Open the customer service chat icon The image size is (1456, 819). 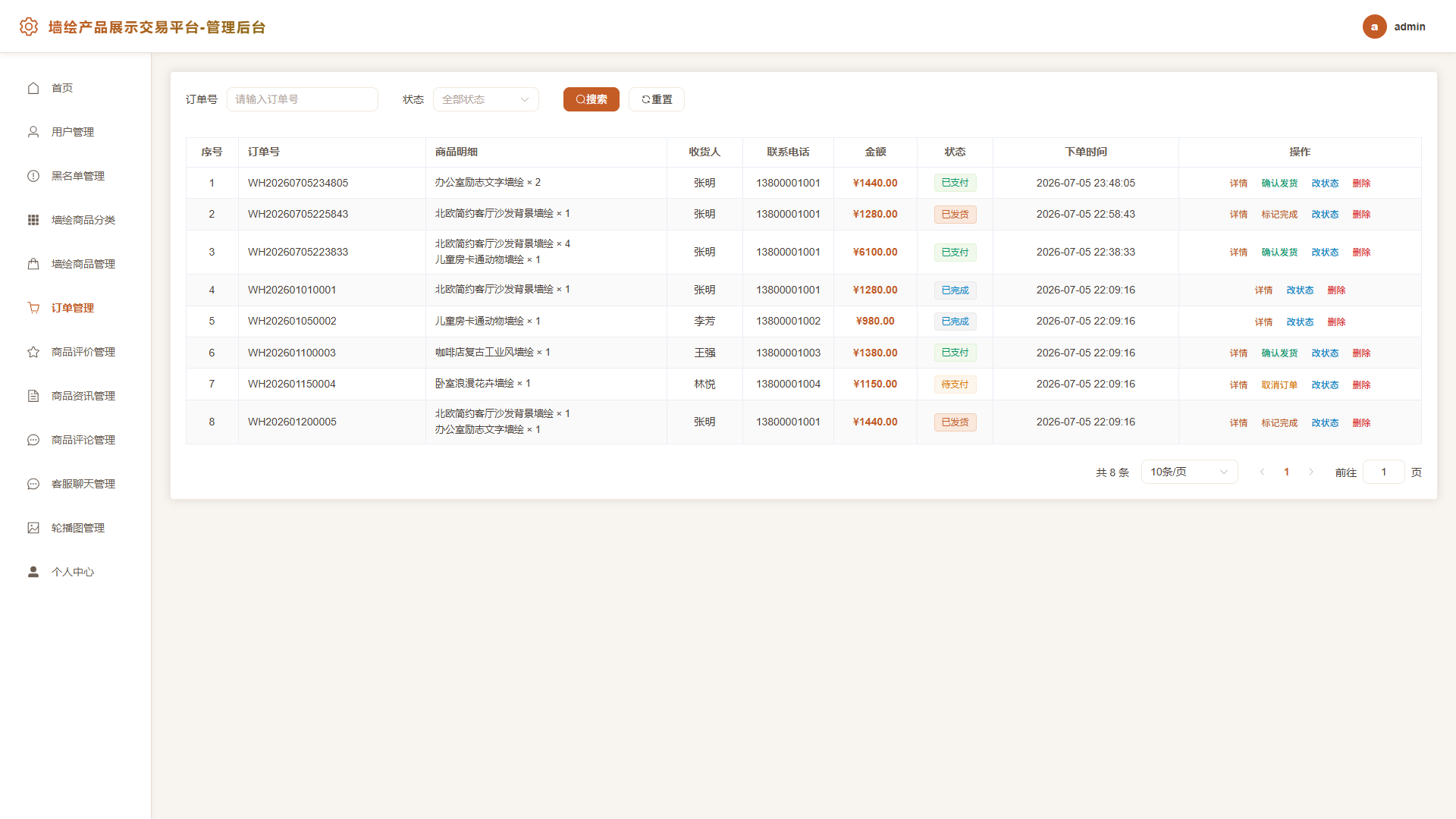pyautogui.click(x=33, y=484)
